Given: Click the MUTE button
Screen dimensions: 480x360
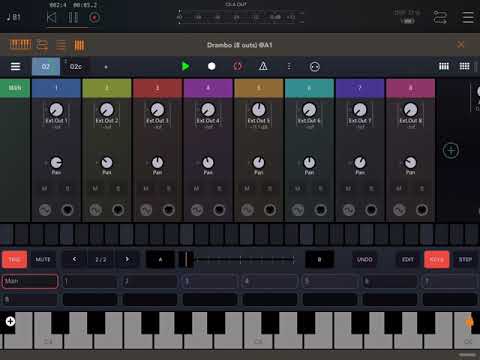Looking at the screenshot, I should click(x=43, y=259).
